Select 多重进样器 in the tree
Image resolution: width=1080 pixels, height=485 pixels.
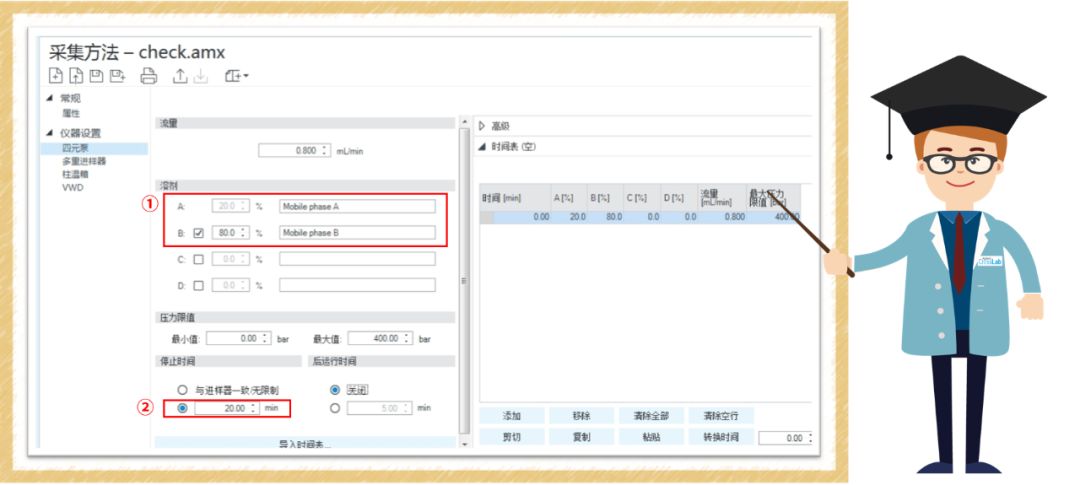pos(84,161)
